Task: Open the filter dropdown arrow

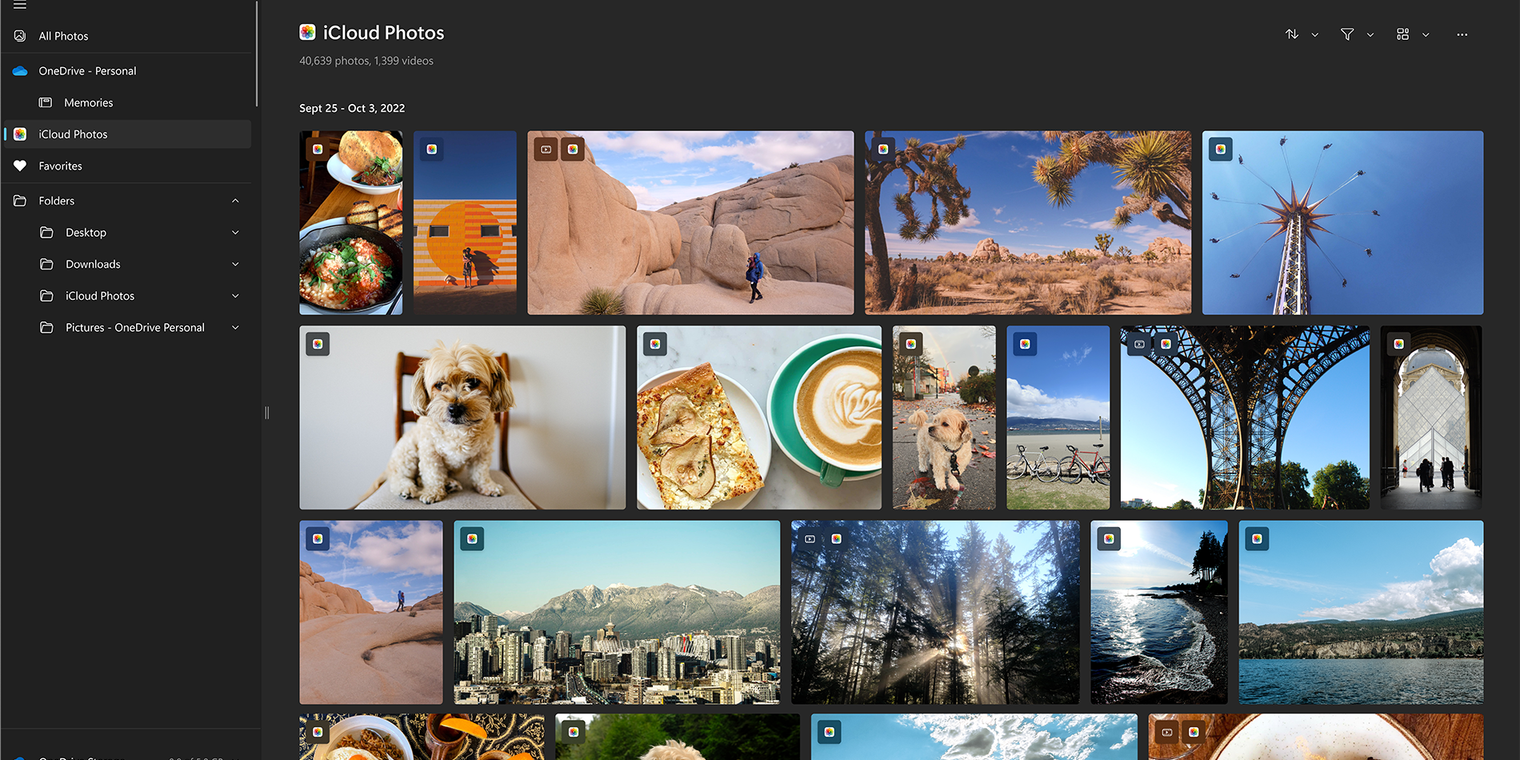Action: (x=1370, y=35)
